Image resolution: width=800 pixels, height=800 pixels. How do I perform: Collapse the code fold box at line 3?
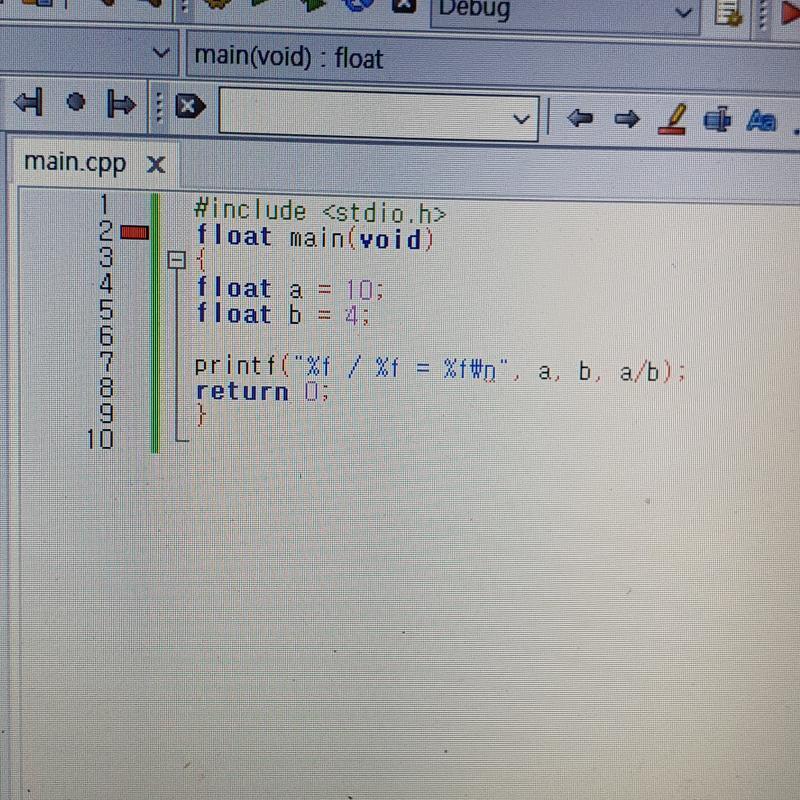tap(177, 260)
